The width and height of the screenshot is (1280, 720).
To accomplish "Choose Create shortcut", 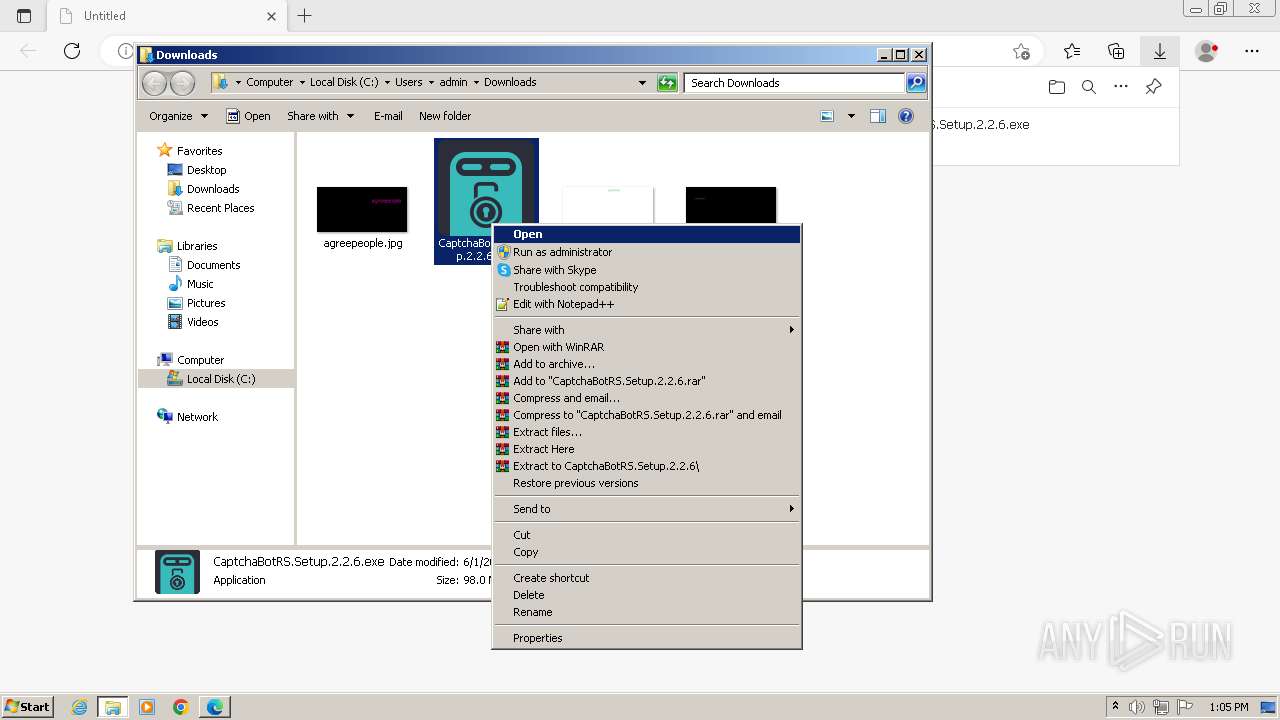I will [x=646, y=578].
